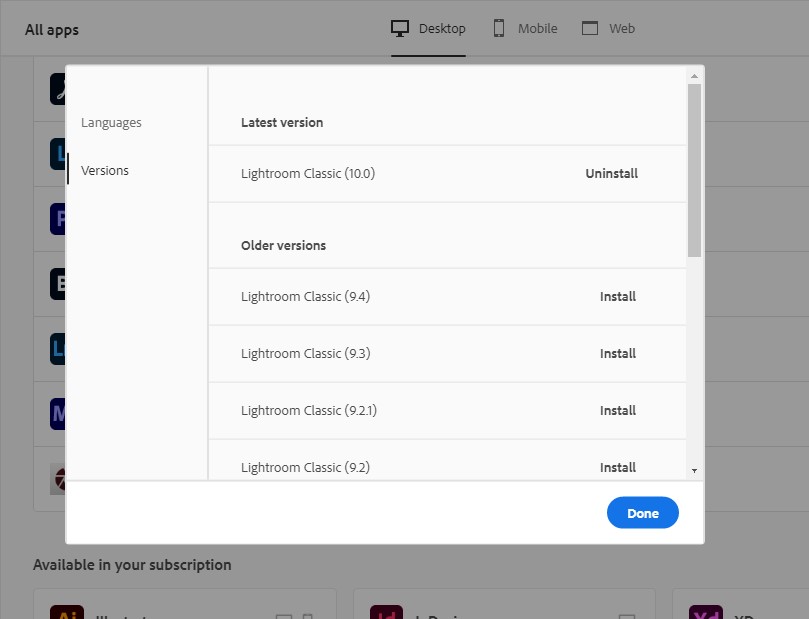Viewport: 809px width, 619px height.
Task: Install Lightroom Classic 9.3
Action: pyautogui.click(x=618, y=353)
